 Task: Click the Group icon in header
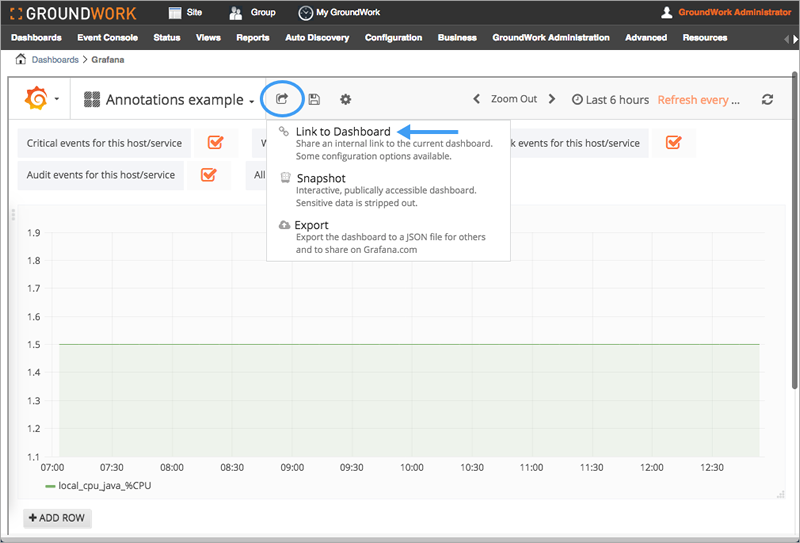[x=236, y=13]
